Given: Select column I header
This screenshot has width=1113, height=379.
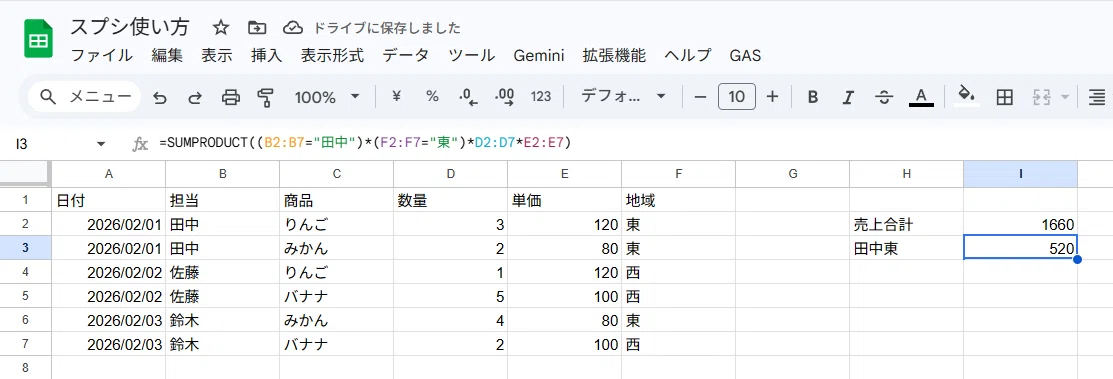Looking at the screenshot, I should 1020,173.
